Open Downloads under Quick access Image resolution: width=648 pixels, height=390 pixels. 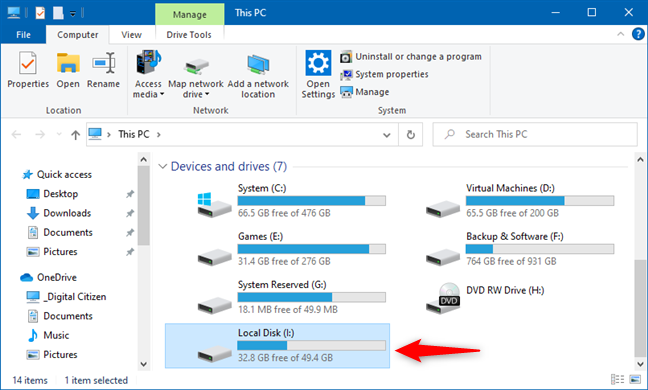[x=59, y=213]
